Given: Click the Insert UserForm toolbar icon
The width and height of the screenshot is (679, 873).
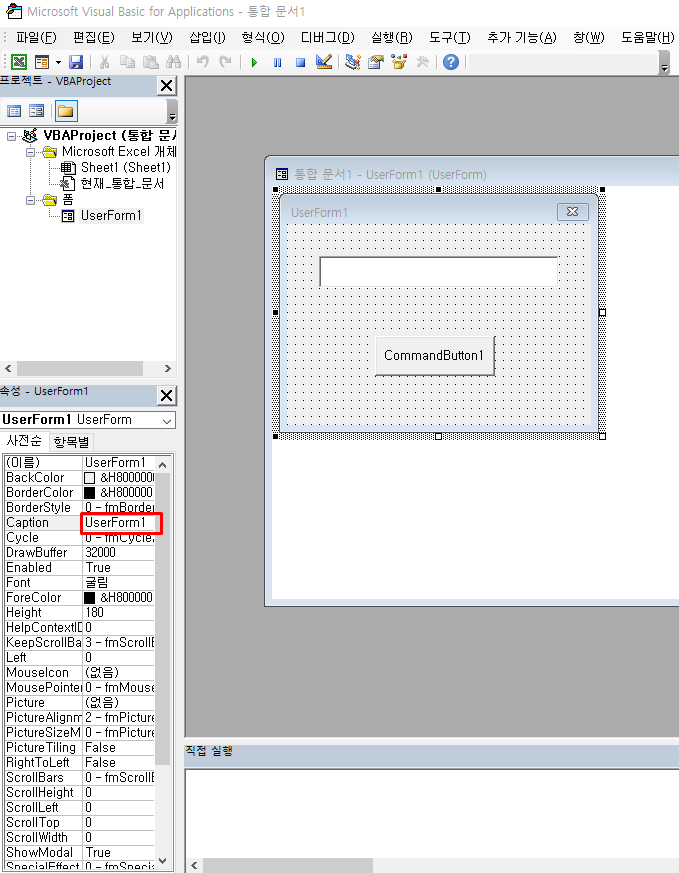Looking at the screenshot, I should 42,62.
